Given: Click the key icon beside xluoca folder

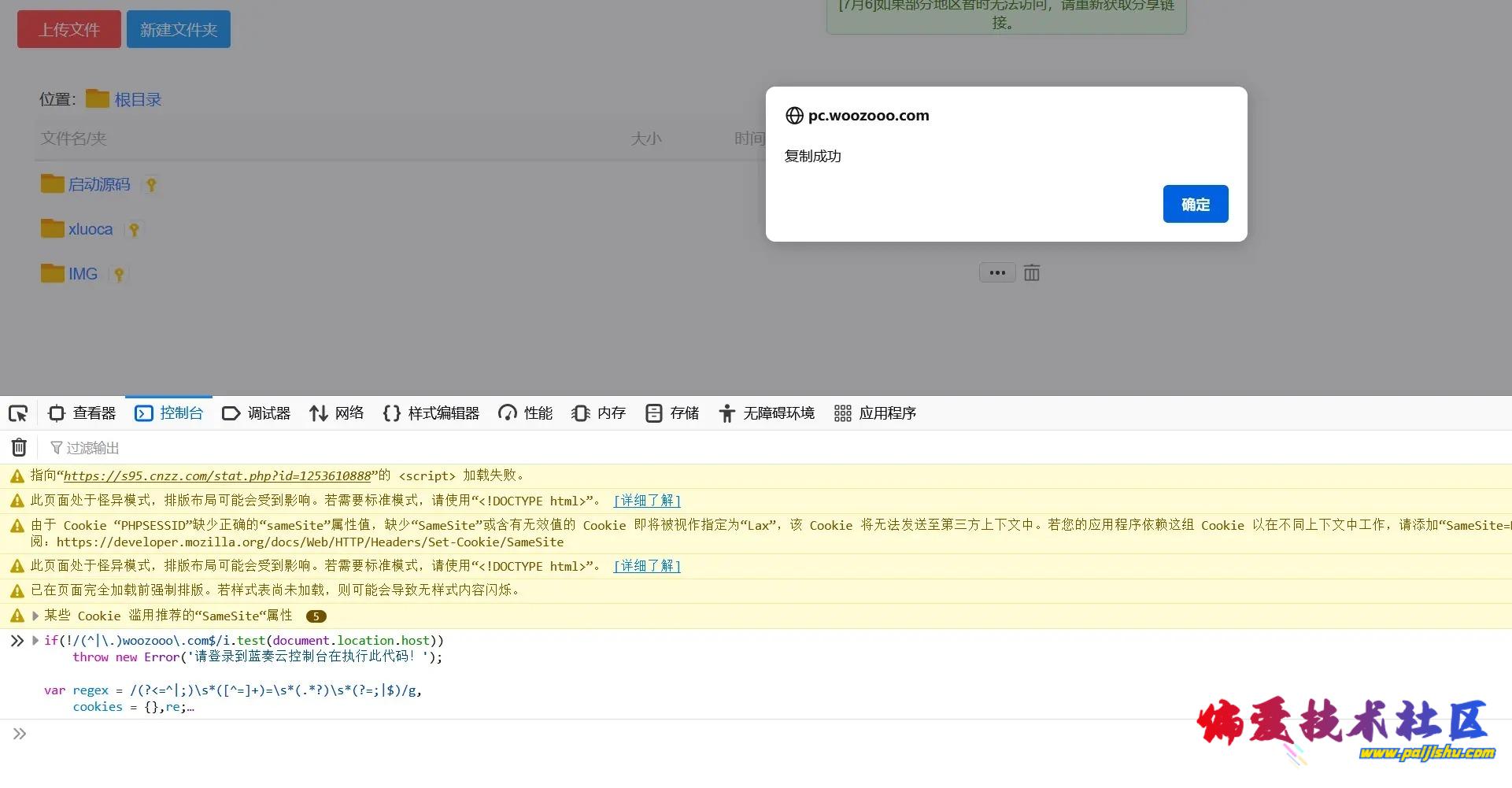Looking at the screenshot, I should point(135,230).
